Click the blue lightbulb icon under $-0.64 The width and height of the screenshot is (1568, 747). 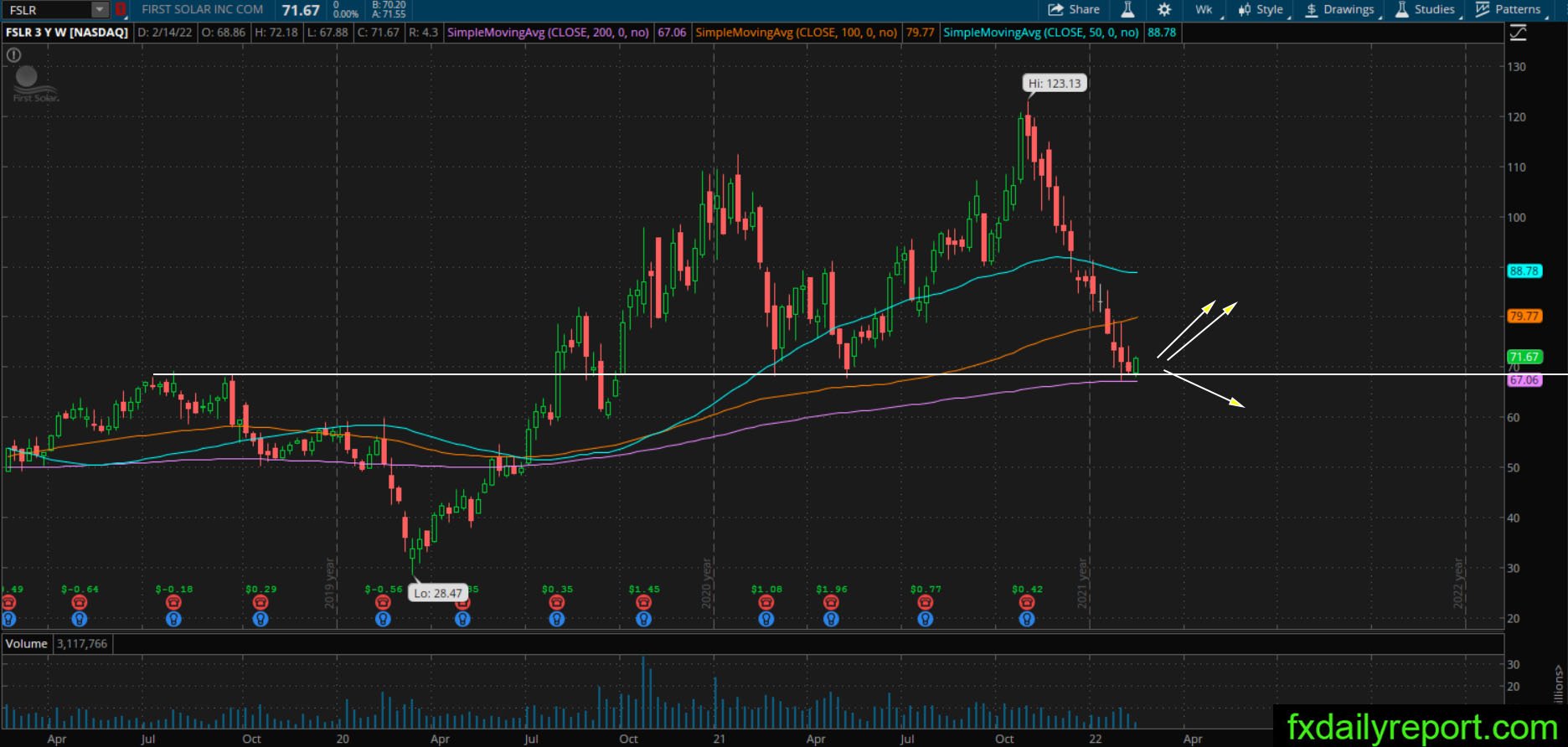tap(79, 619)
